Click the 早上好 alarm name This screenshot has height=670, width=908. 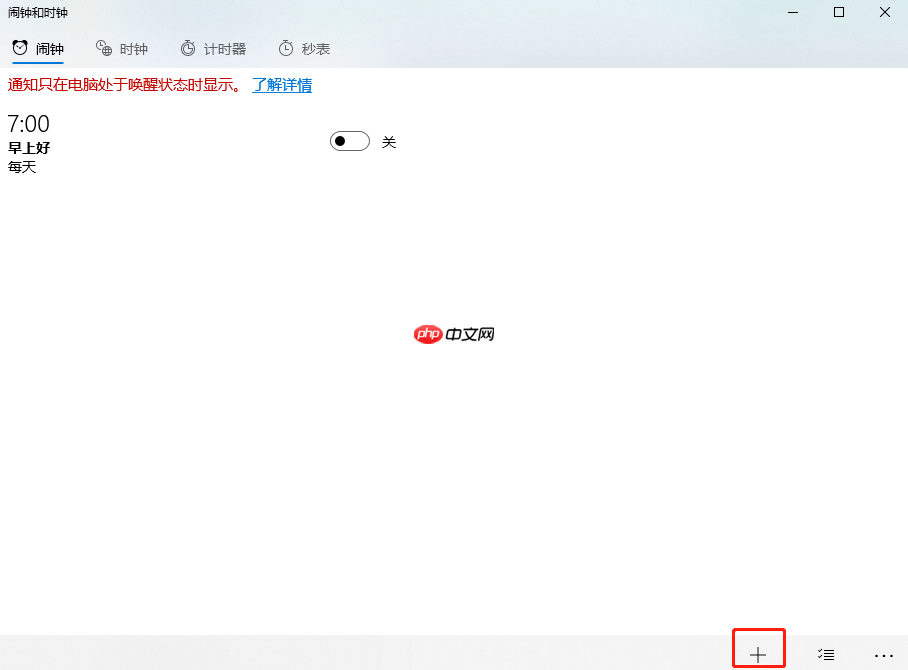tap(29, 147)
